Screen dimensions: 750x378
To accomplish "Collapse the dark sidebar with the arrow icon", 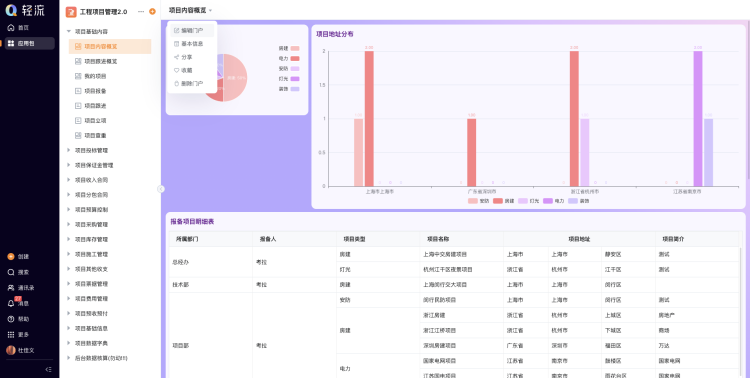I will [x=48, y=369].
